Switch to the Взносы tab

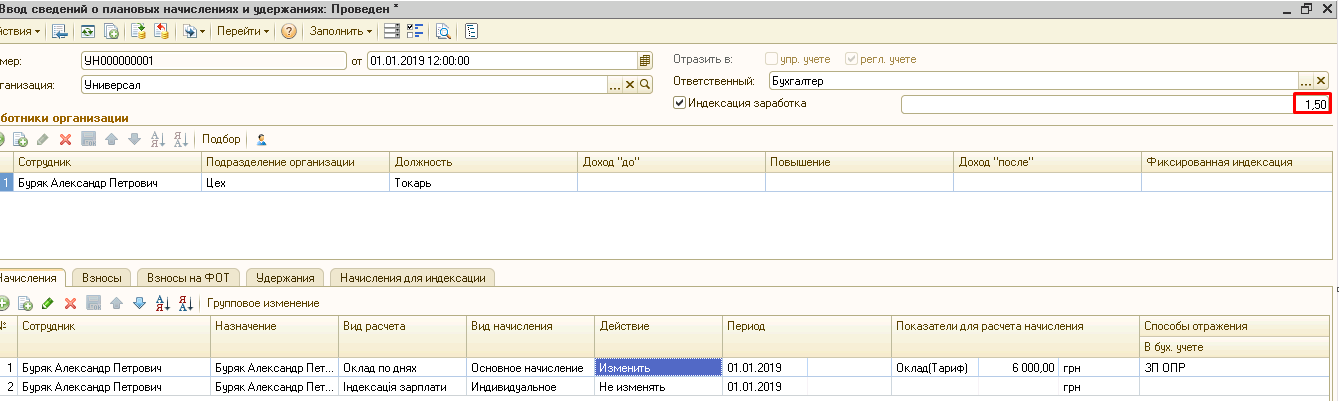coord(102,278)
